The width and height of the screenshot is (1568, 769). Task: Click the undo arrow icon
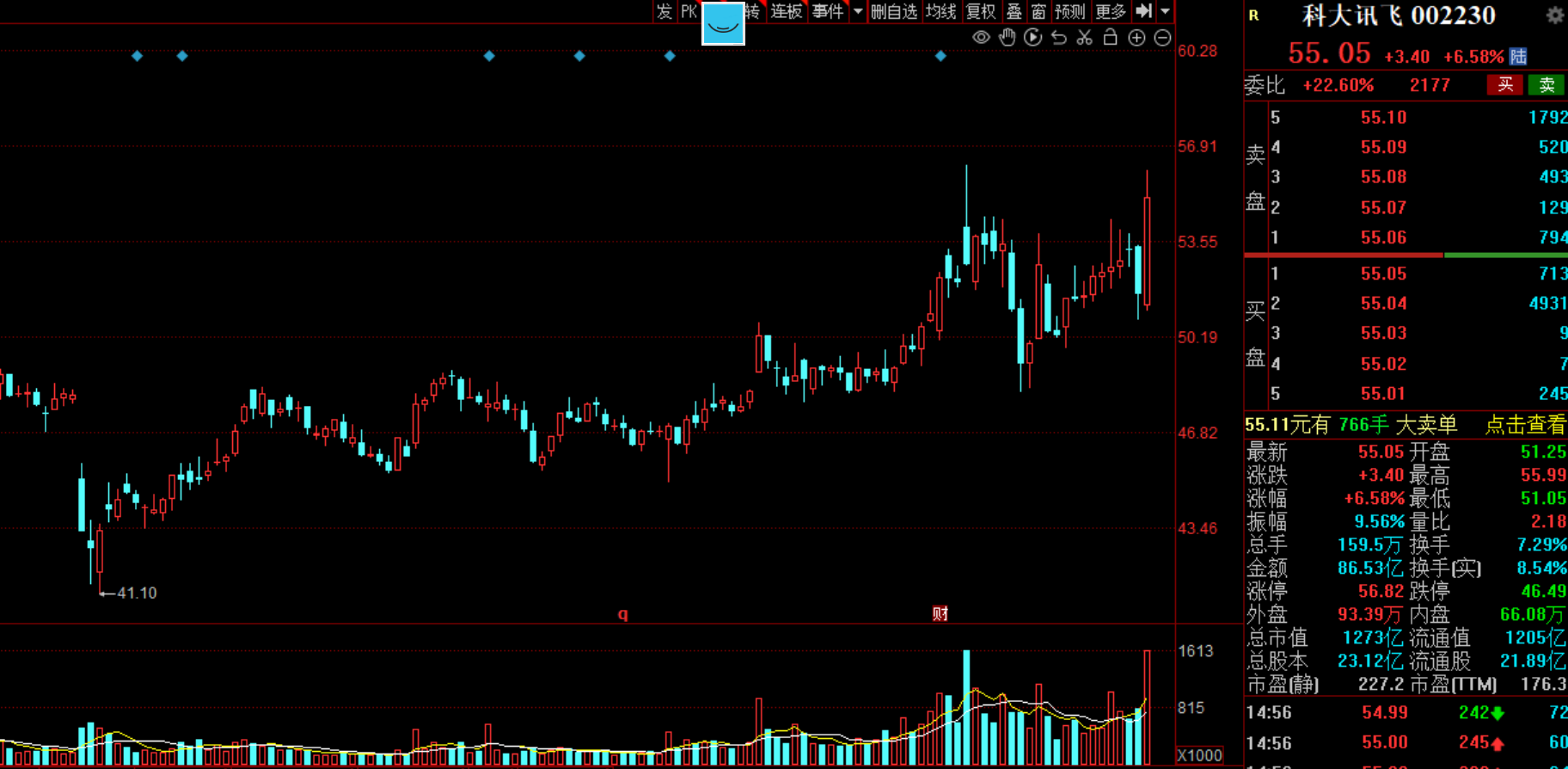tap(1059, 38)
